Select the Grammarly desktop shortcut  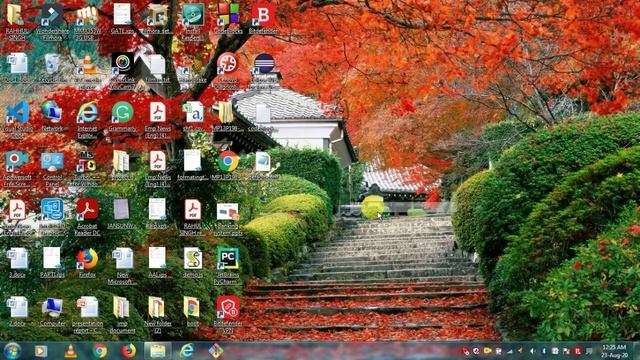122,116
